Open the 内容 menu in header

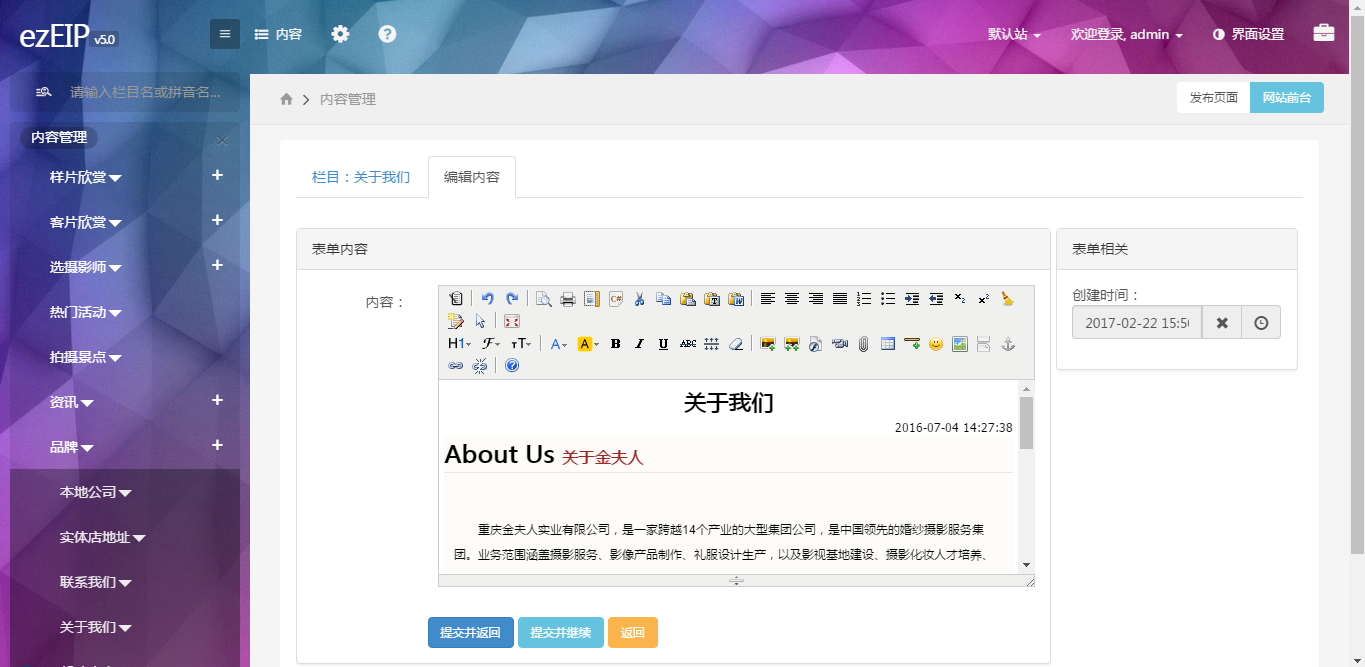click(x=278, y=34)
